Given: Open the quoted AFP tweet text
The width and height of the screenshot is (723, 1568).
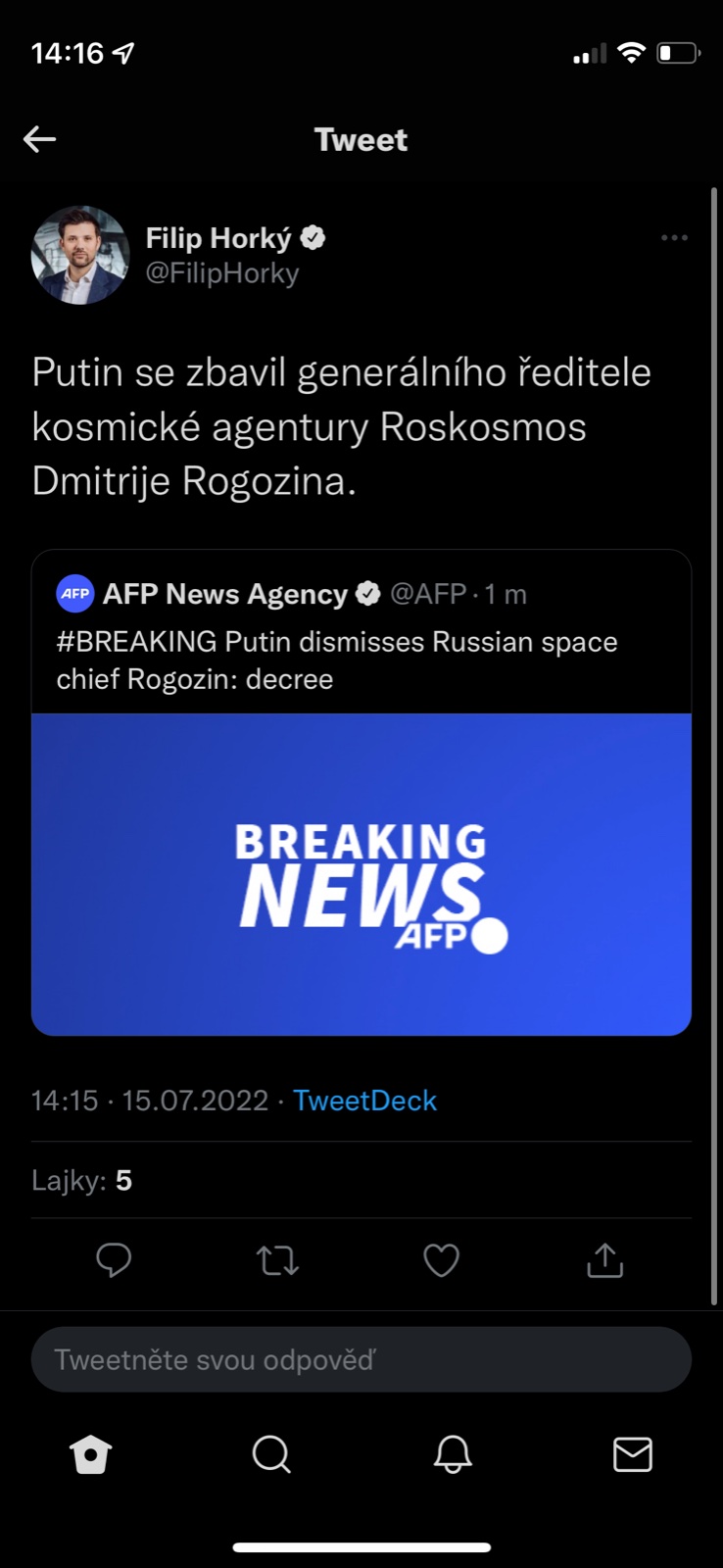Looking at the screenshot, I should tap(337, 661).
